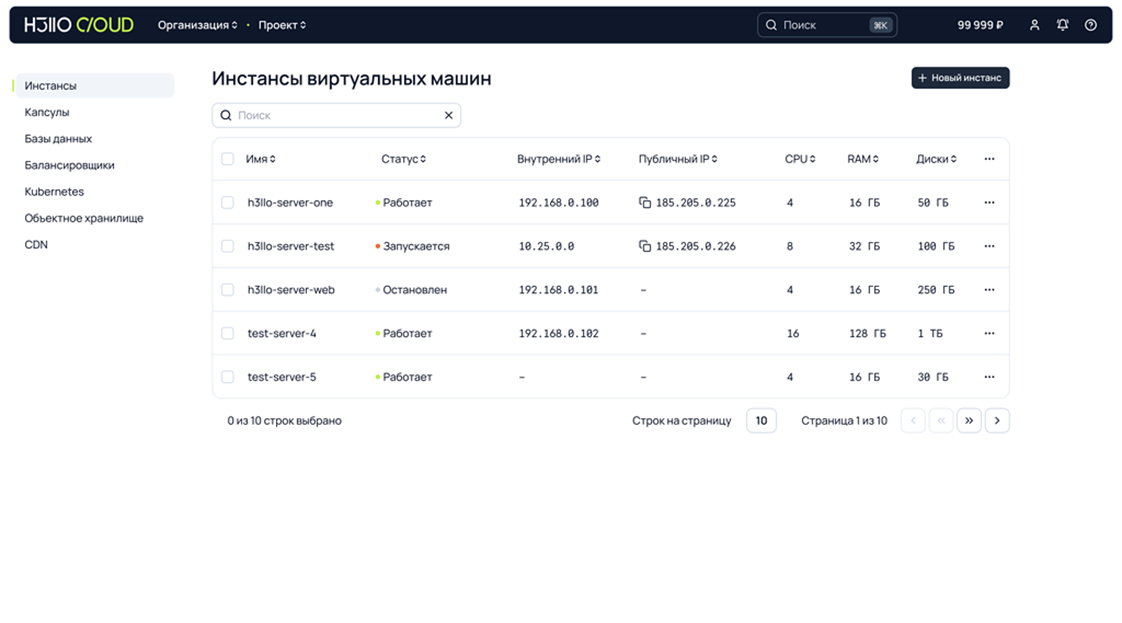Open Базы данных in the sidebar
This screenshot has height=623, width=1122.
55,138
